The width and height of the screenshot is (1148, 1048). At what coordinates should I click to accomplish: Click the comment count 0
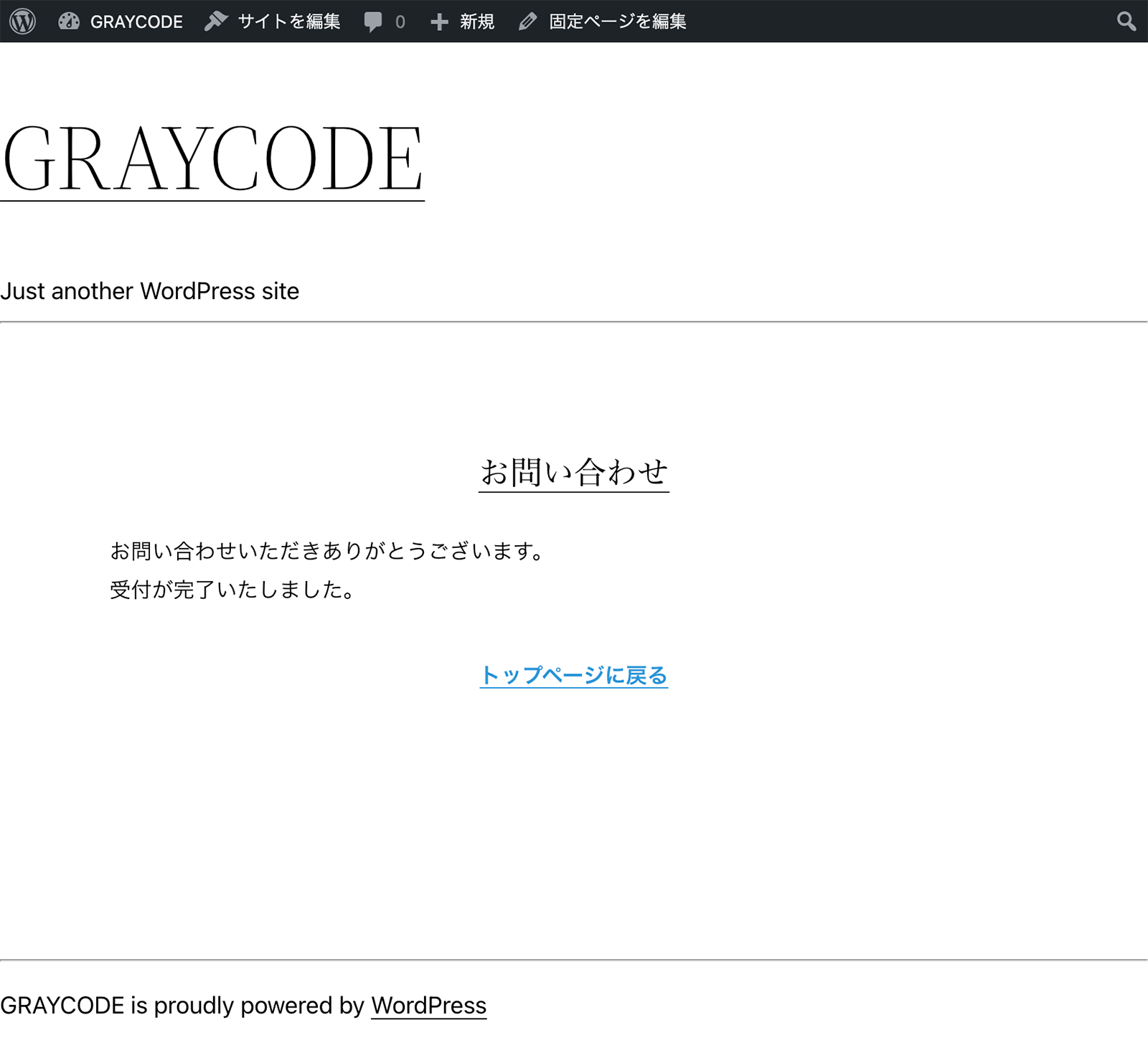point(400,22)
